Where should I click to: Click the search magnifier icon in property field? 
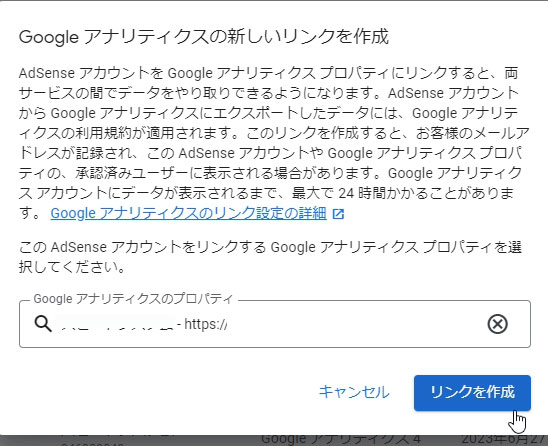coord(43,324)
